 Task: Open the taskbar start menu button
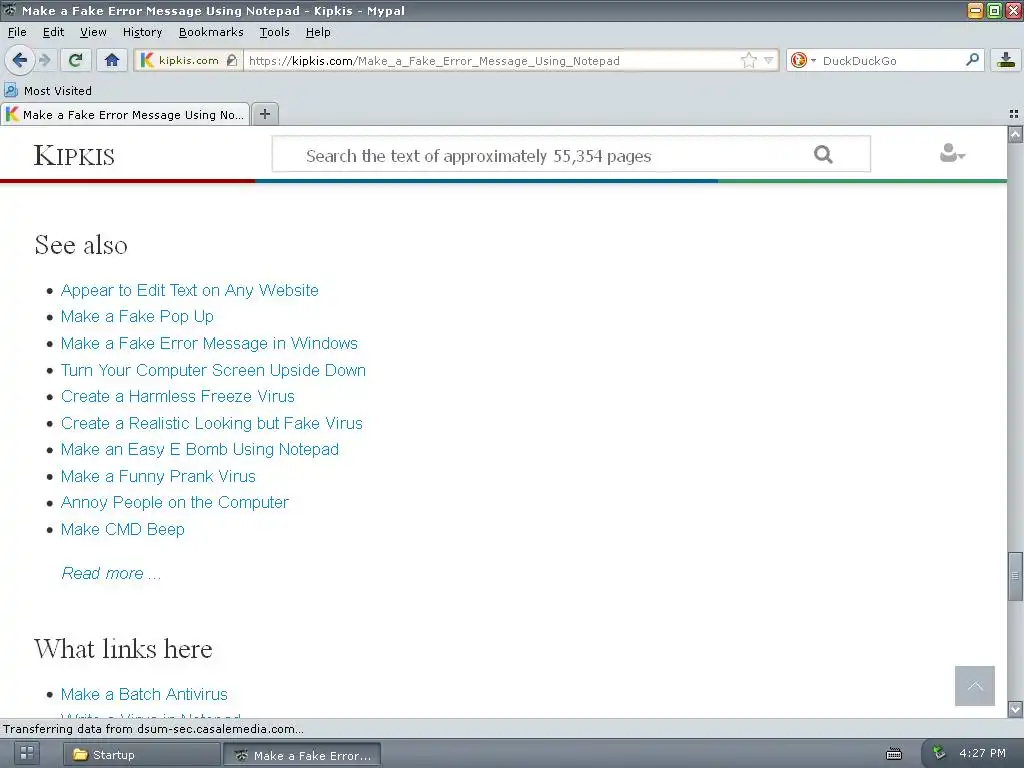(27, 753)
